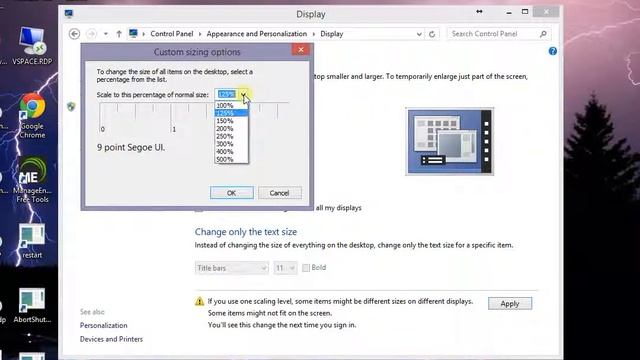Open recent locations dropdown arrow
This screenshot has width=640, height=360.
(106, 34)
